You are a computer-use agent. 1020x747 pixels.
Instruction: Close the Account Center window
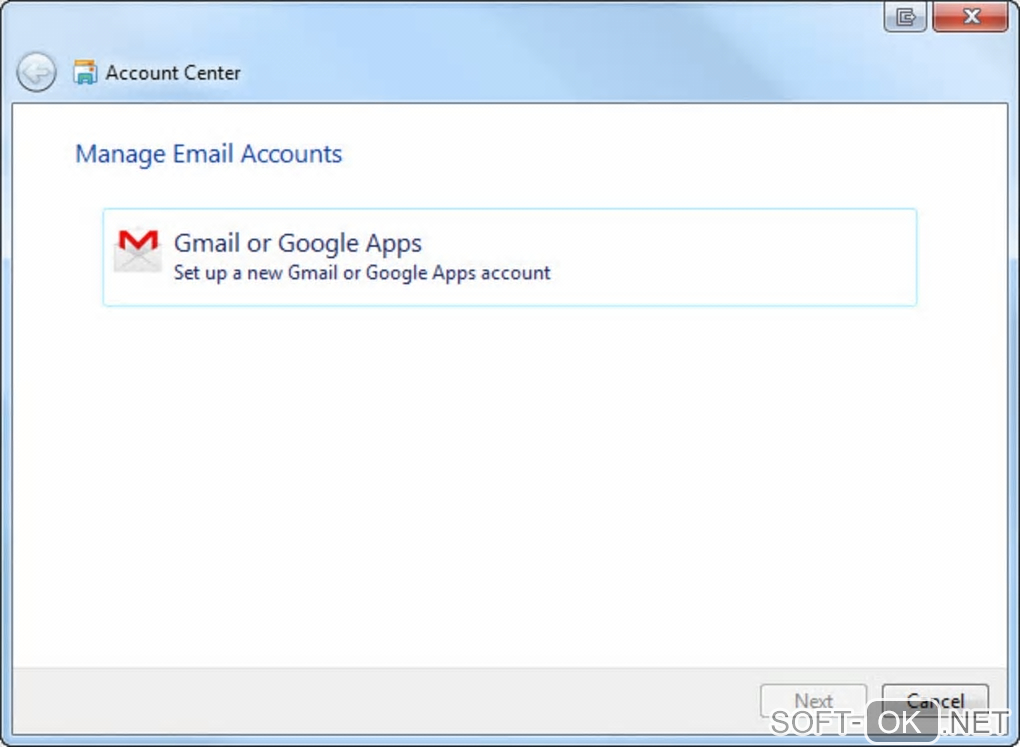971,16
